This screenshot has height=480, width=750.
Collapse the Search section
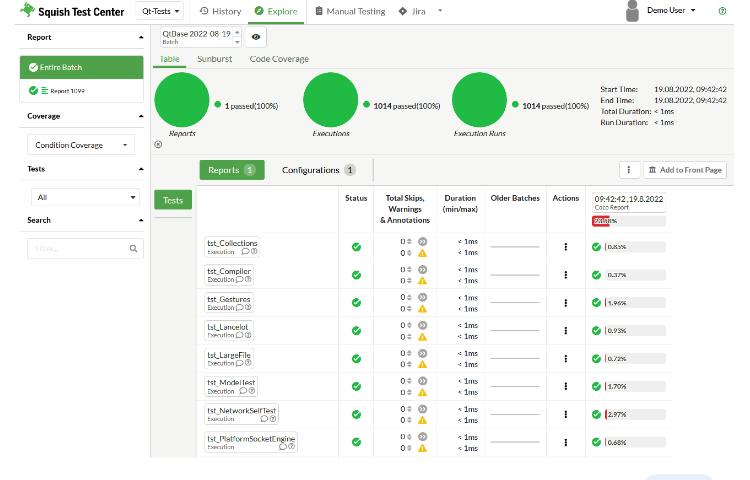[x=141, y=220]
